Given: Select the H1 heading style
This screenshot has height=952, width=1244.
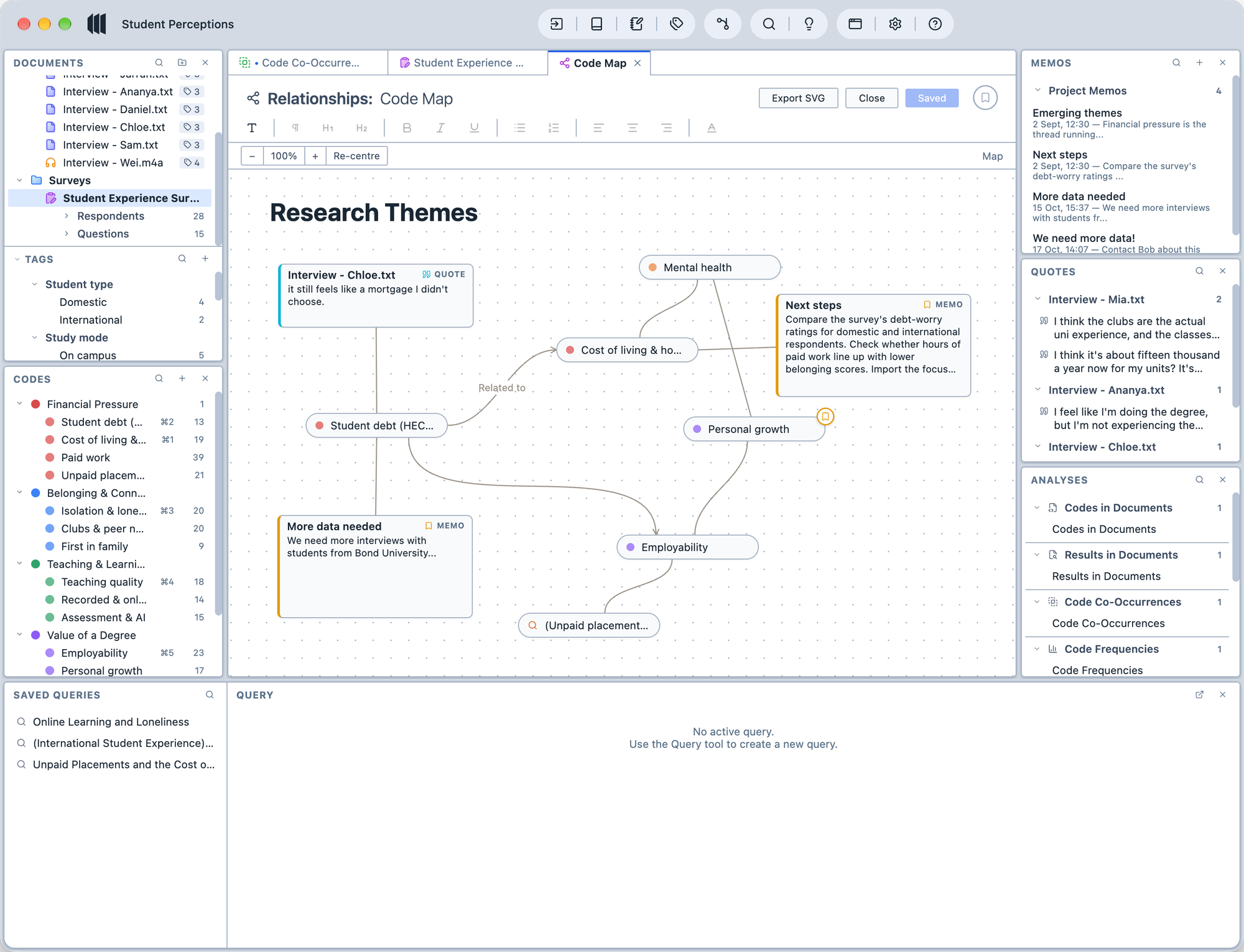Looking at the screenshot, I should (x=328, y=127).
